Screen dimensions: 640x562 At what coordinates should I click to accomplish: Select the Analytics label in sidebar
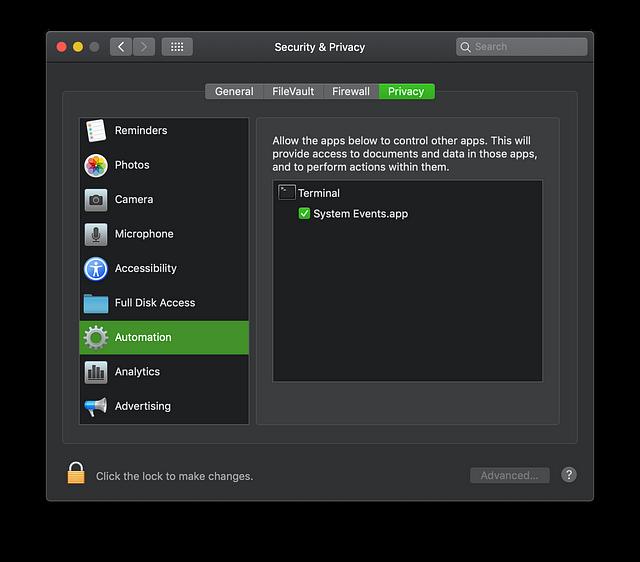click(x=137, y=372)
